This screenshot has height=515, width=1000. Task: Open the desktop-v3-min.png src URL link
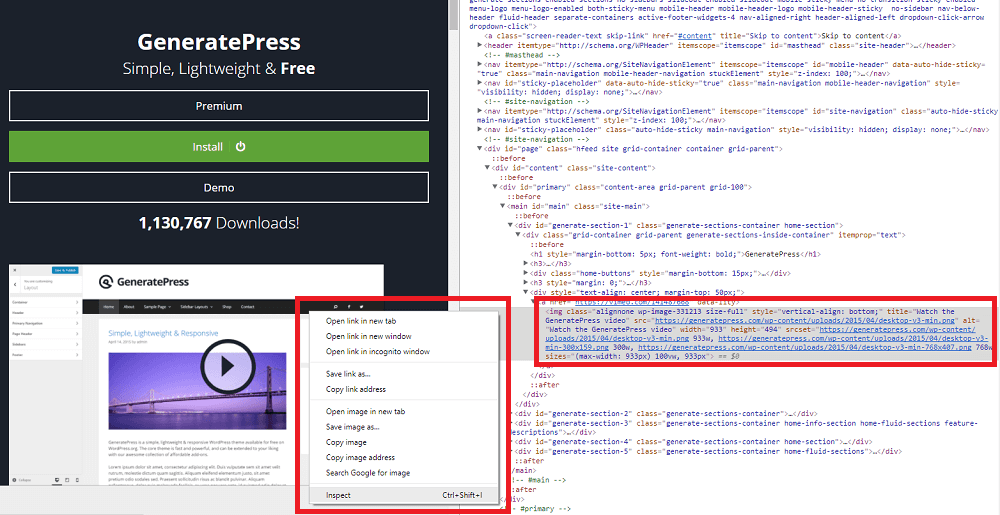804,321
